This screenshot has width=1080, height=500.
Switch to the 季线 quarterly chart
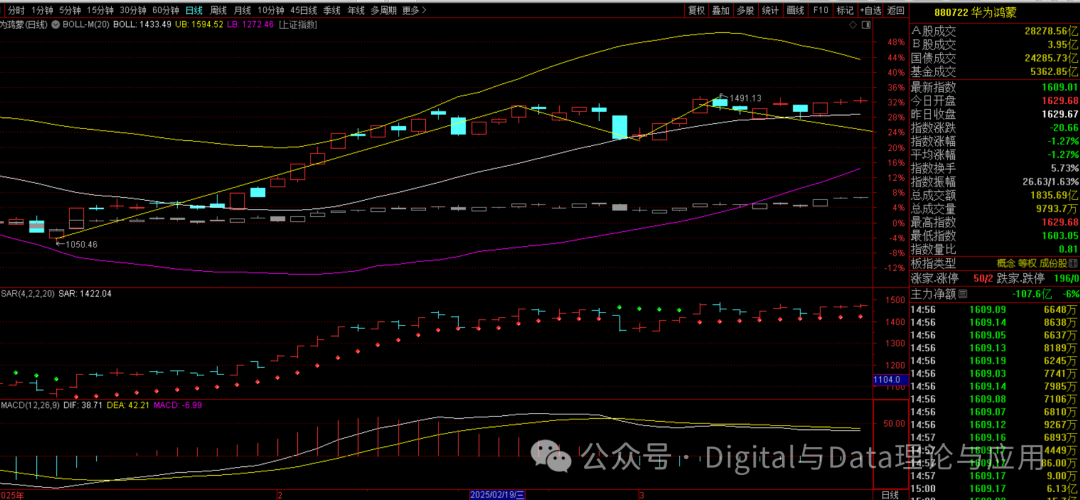(x=332, y=10)
